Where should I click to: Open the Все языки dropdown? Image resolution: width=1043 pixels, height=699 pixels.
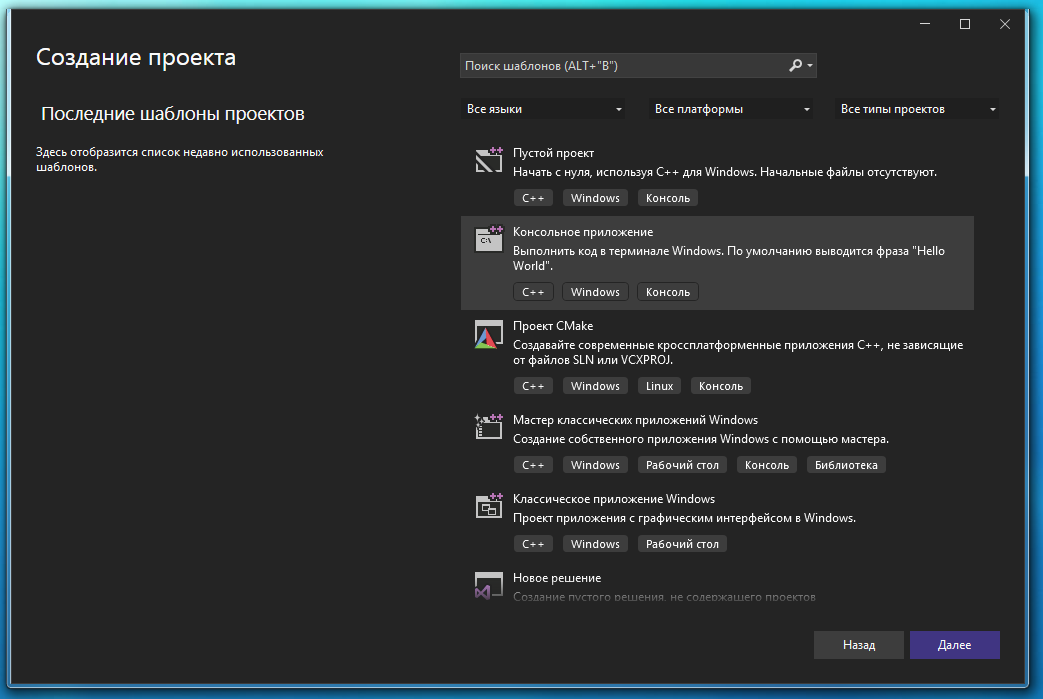coord(543,109)
